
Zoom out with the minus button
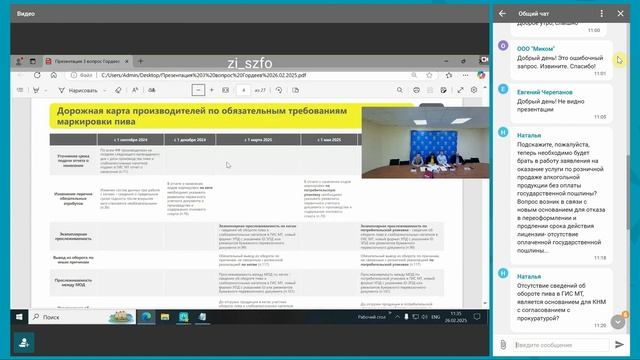198,90
